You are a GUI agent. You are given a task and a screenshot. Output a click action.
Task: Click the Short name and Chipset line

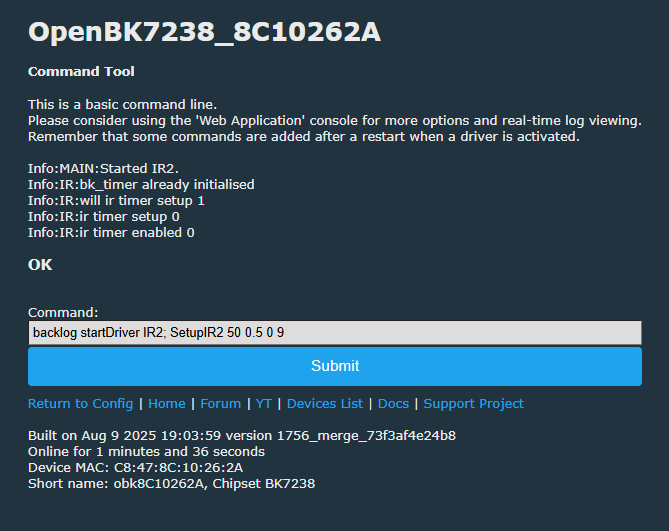click(x=171, y=484)
